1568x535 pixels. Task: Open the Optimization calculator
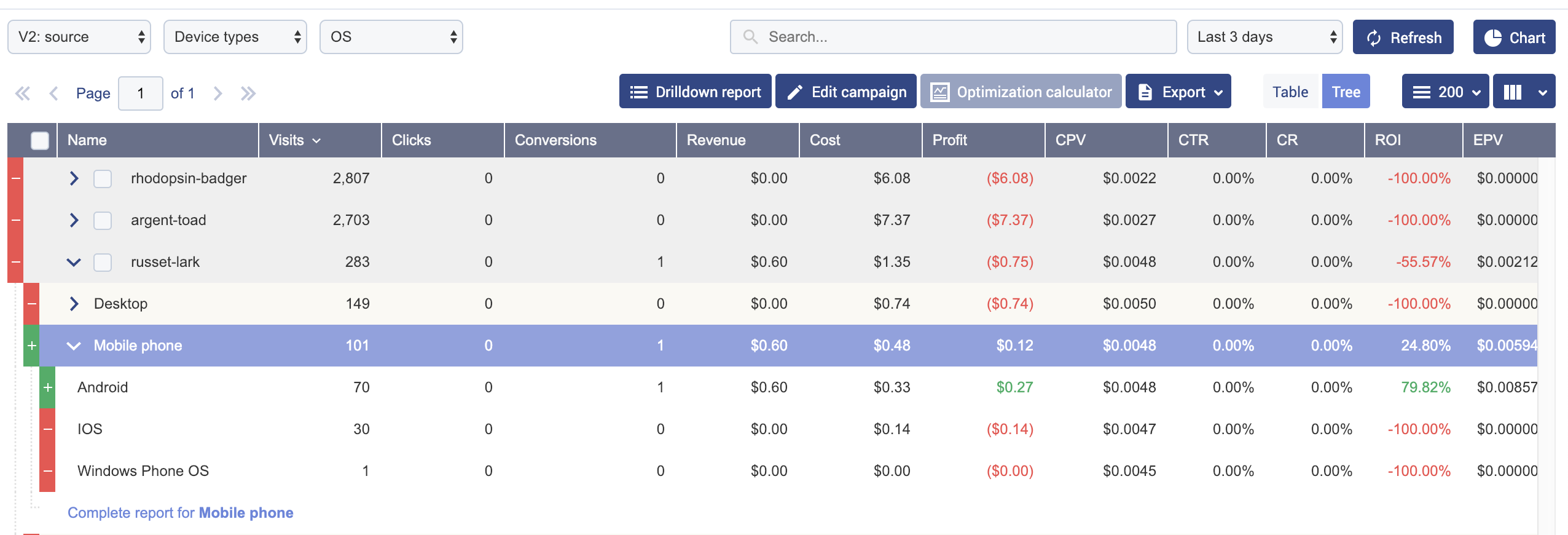pos(1021,92)
